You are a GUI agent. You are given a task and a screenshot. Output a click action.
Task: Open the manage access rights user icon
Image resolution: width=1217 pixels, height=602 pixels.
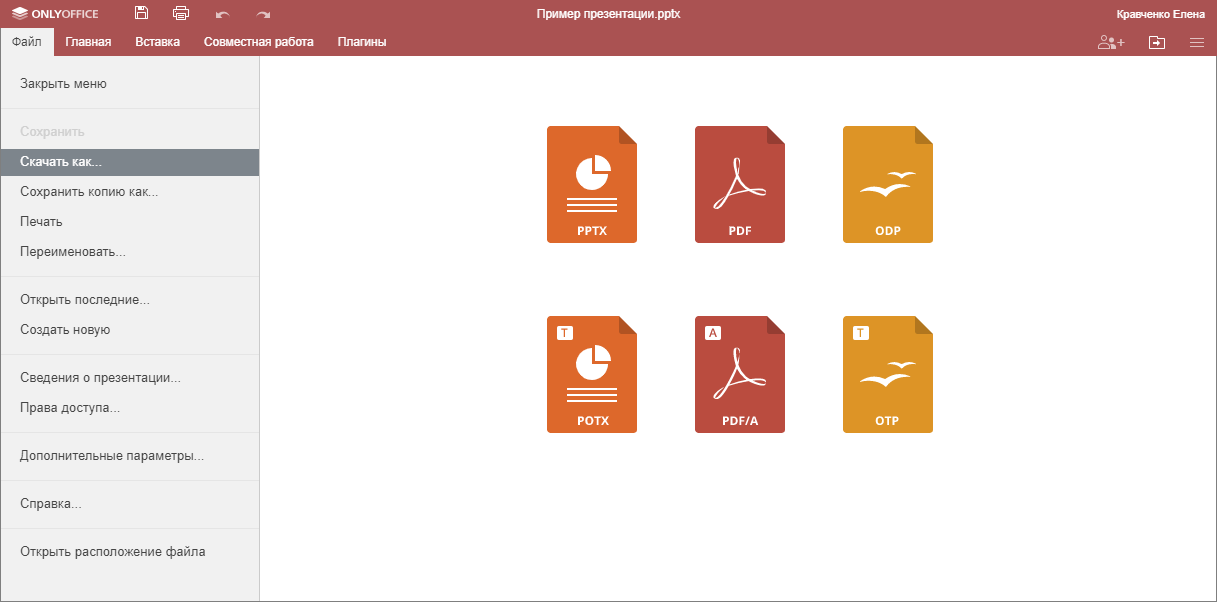point(1110,42)
